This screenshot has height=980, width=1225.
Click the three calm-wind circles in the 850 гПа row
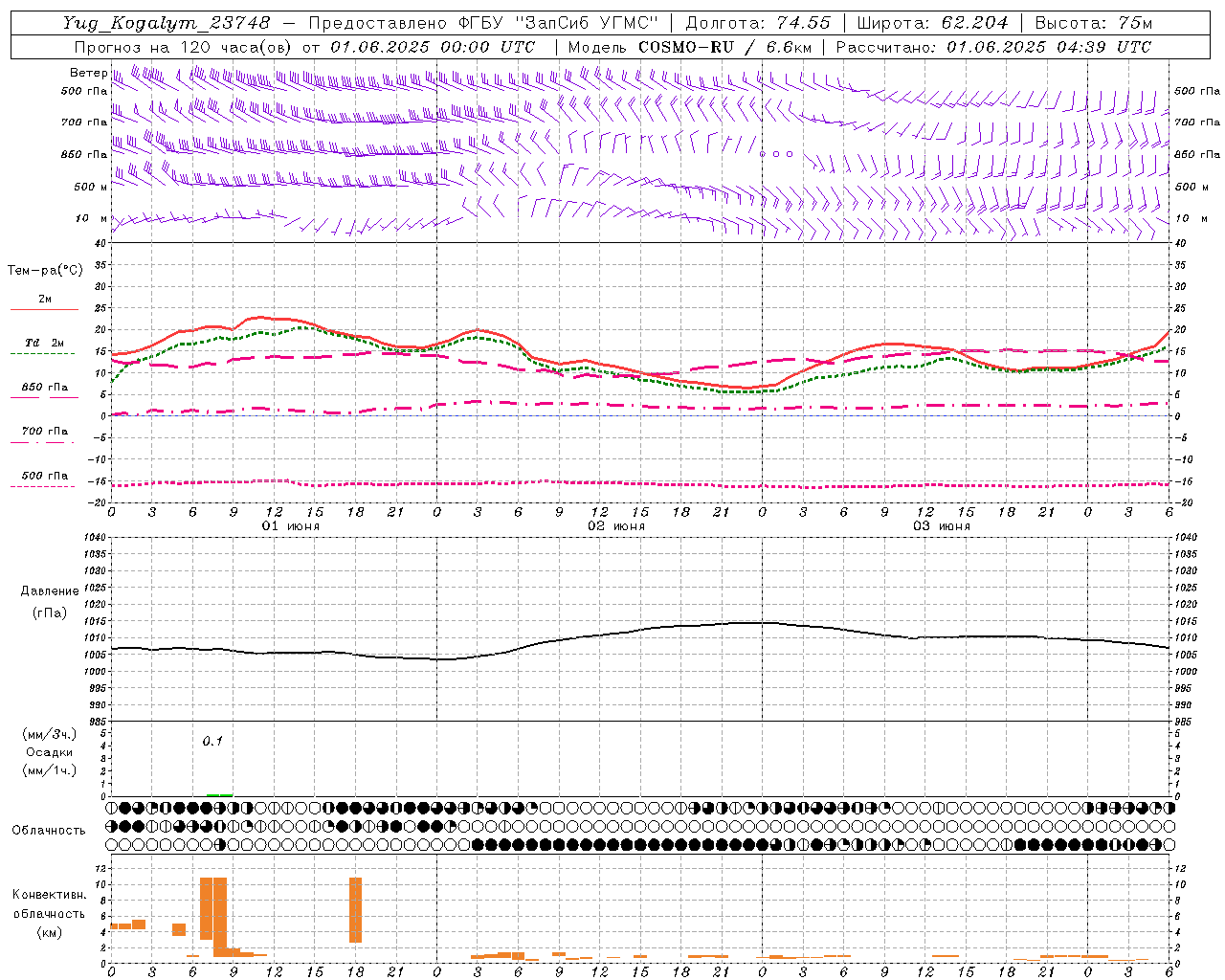(x=776, y=153)
